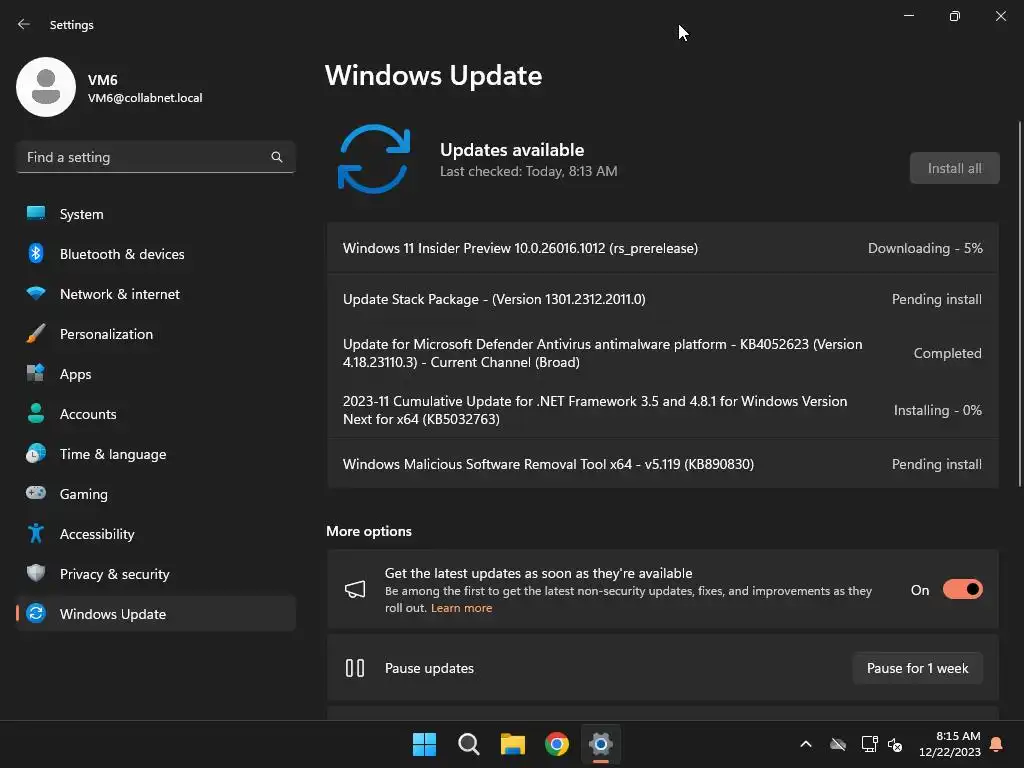This screenshot has height=768, width=1024.
Task: Navigate to Accounts settings
Action: pos(156,413)
